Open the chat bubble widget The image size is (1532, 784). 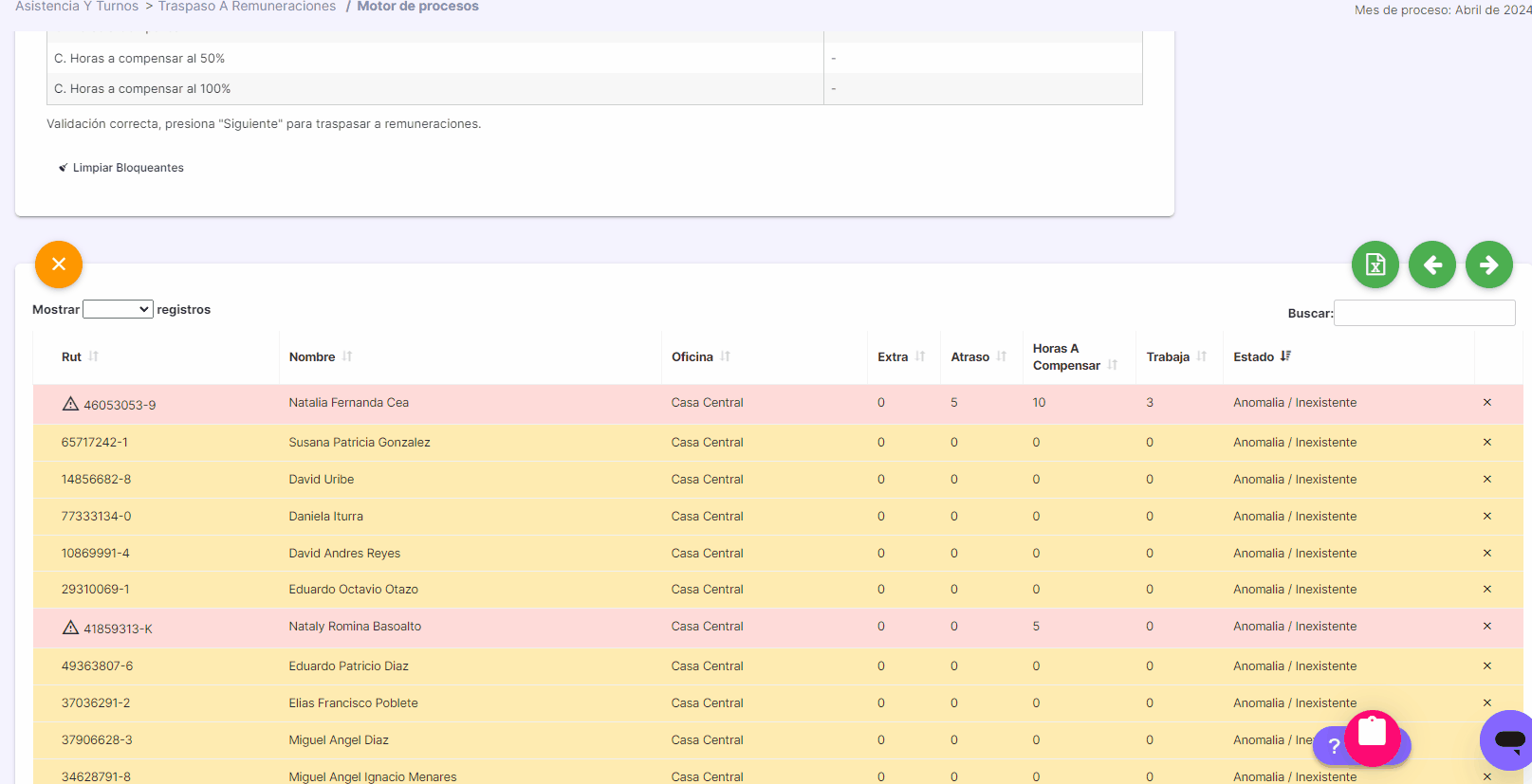click(x=1508, y=740)
